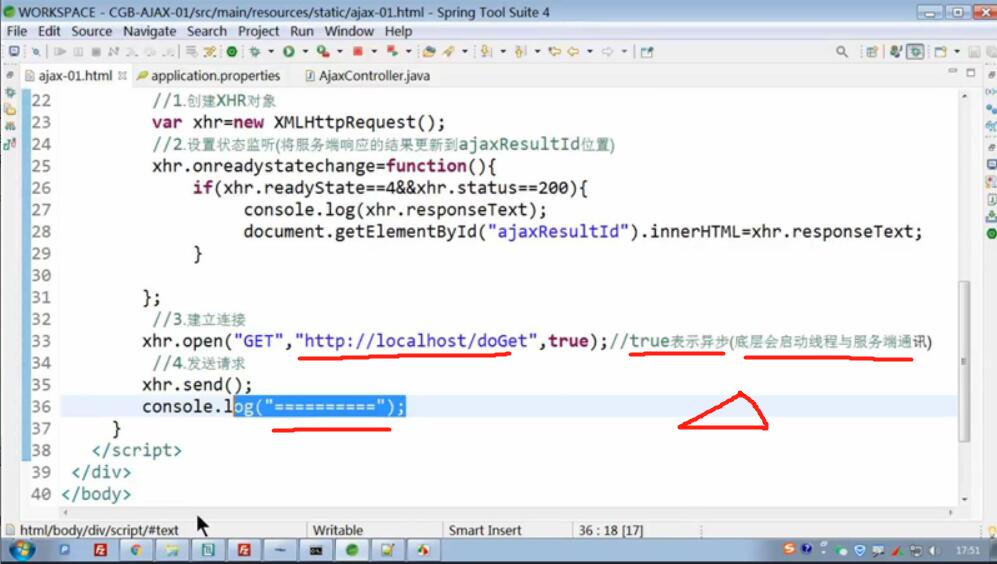
Task: Click the editor scrollbar up arrow
Action: [964, 95]
